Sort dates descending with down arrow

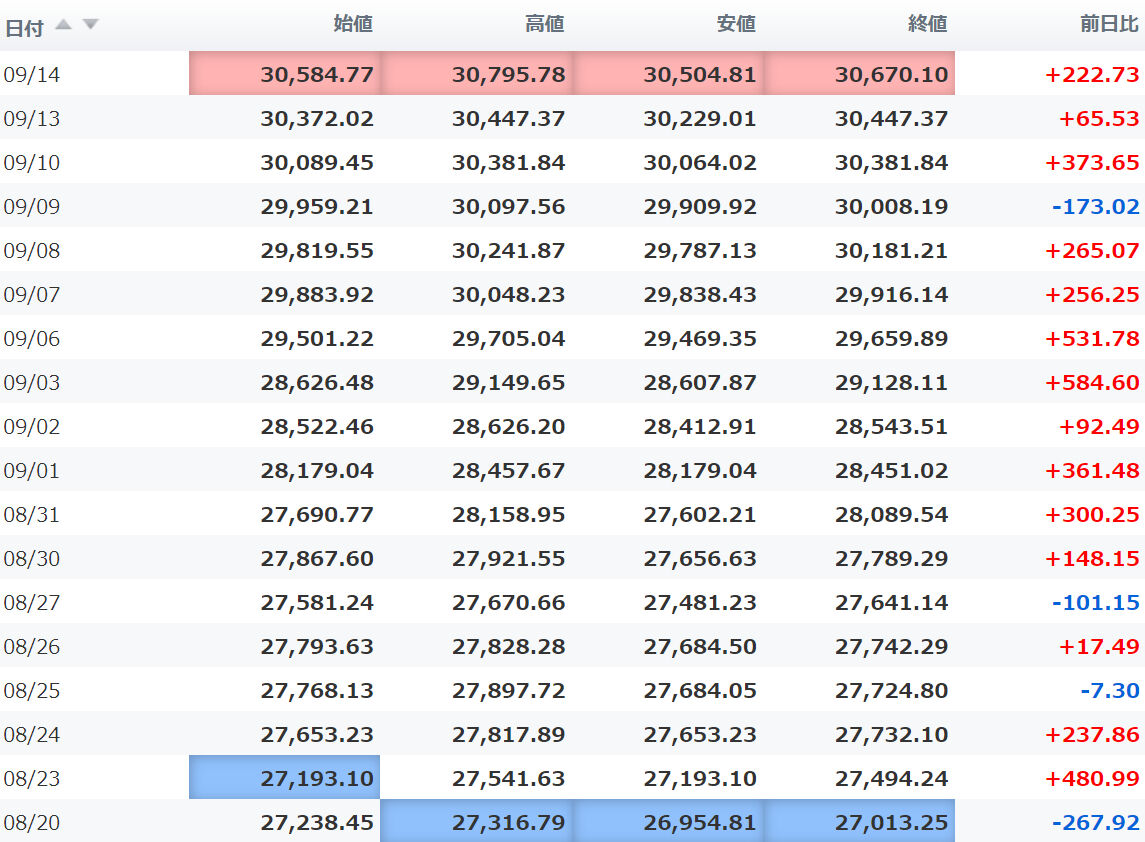coord(90,25)
